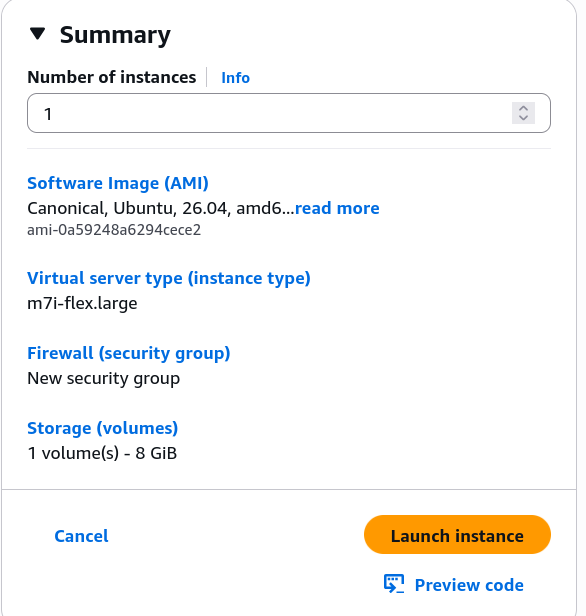This screenshot has width=586, height=616.
Task: Collapse the Summary section triangle
Action: click(x=38, y=34)
